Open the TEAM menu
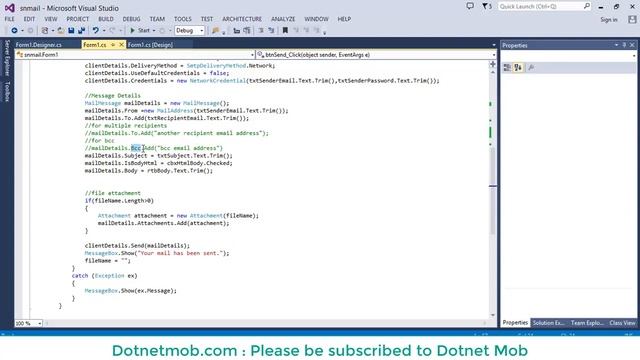Screen dimensions: 640x360 tap(157, 19)
